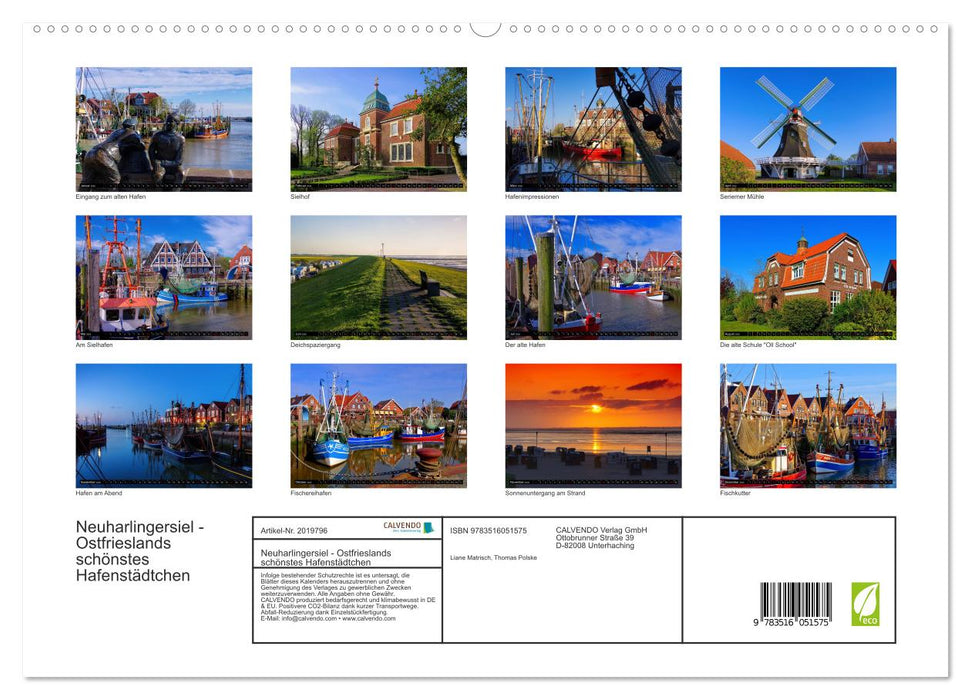Open the "Fischereihafen" photo thumbnail
This screenshot has width=971, height=700.
378,425
